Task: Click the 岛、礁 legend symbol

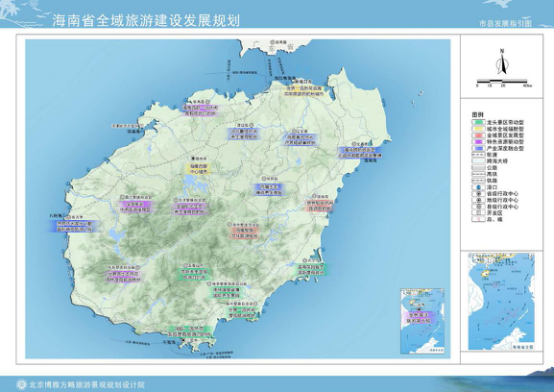Action: click(478, 219)
